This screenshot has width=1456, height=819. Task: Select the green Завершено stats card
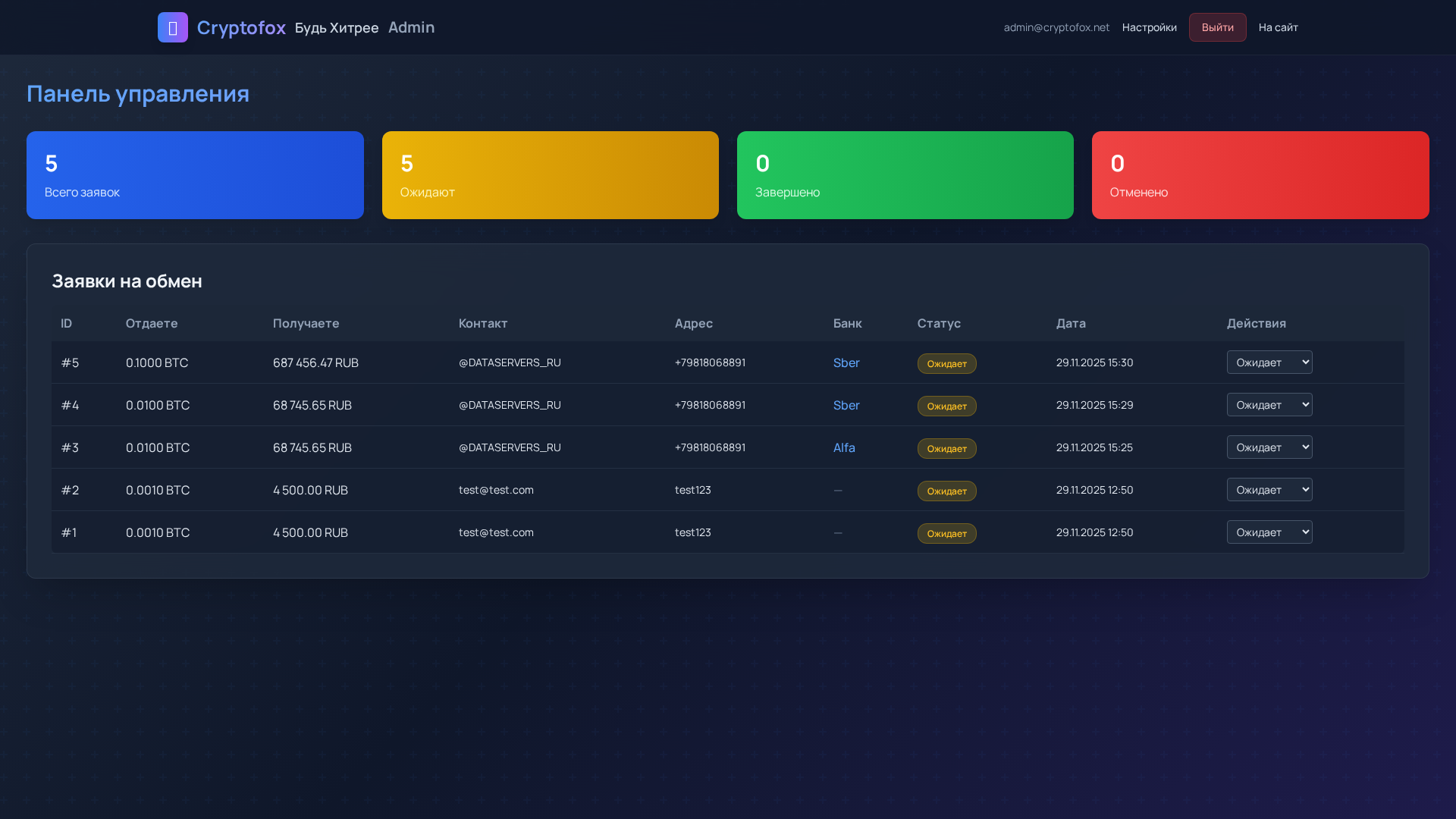coord(905,175)
